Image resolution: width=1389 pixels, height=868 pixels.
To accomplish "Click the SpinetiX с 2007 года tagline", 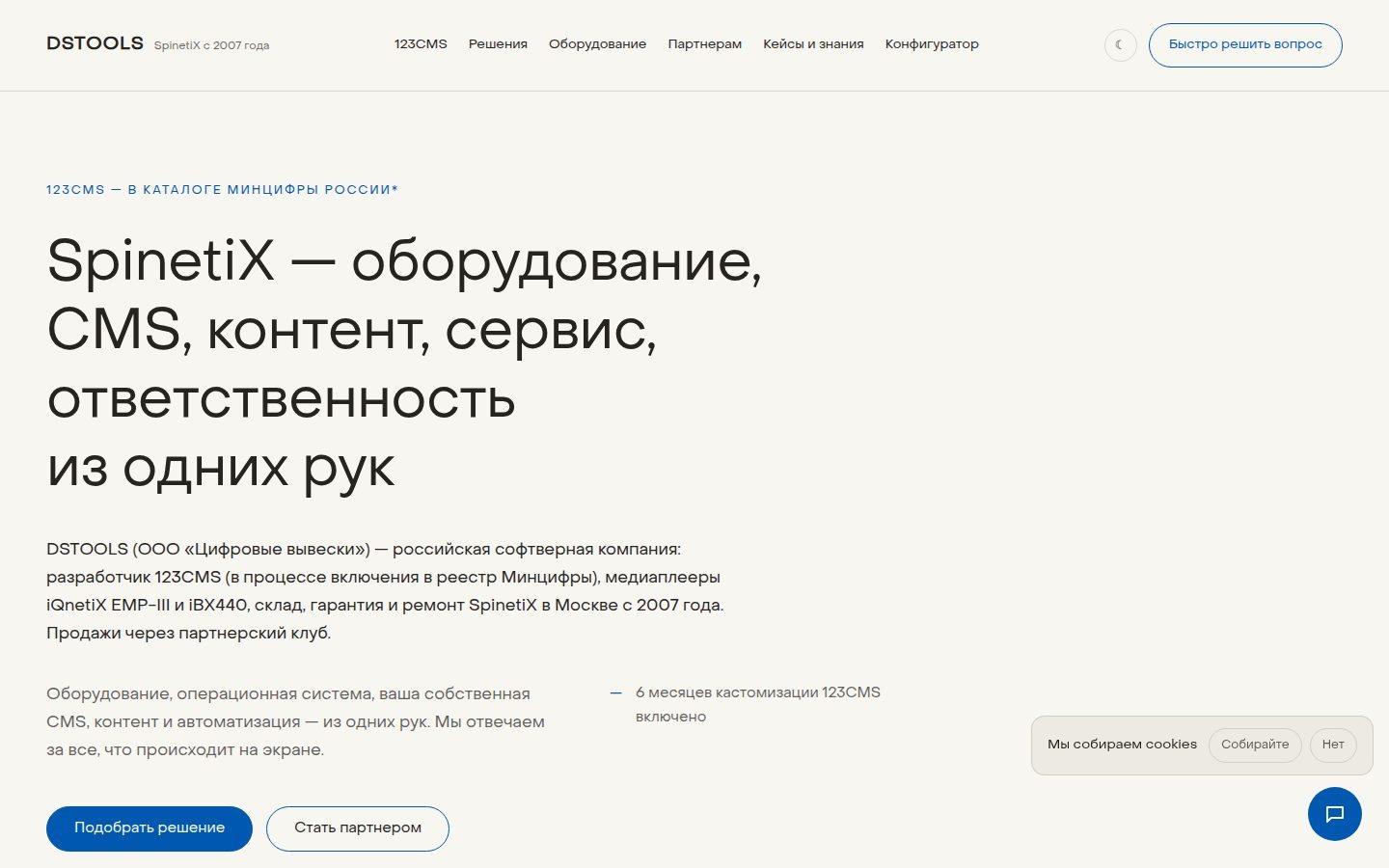I will click(x=211, y=45).
